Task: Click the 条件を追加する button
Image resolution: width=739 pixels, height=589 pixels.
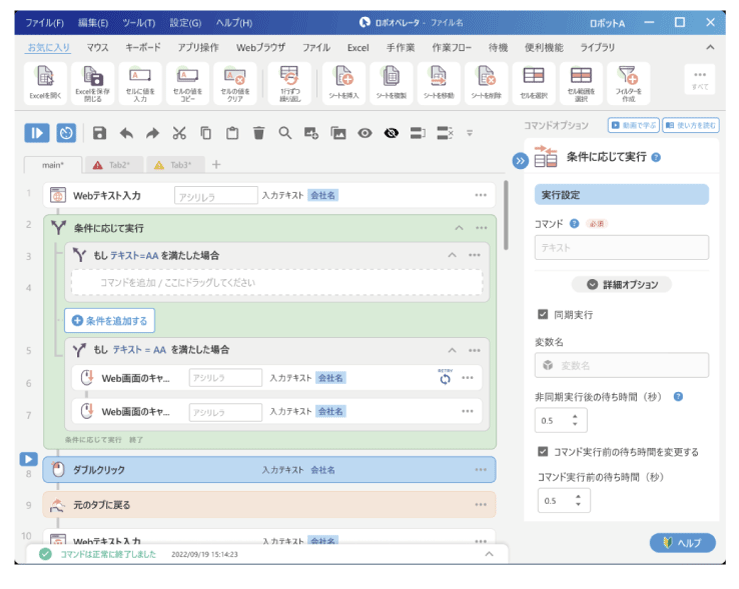Action: [109, 321]
